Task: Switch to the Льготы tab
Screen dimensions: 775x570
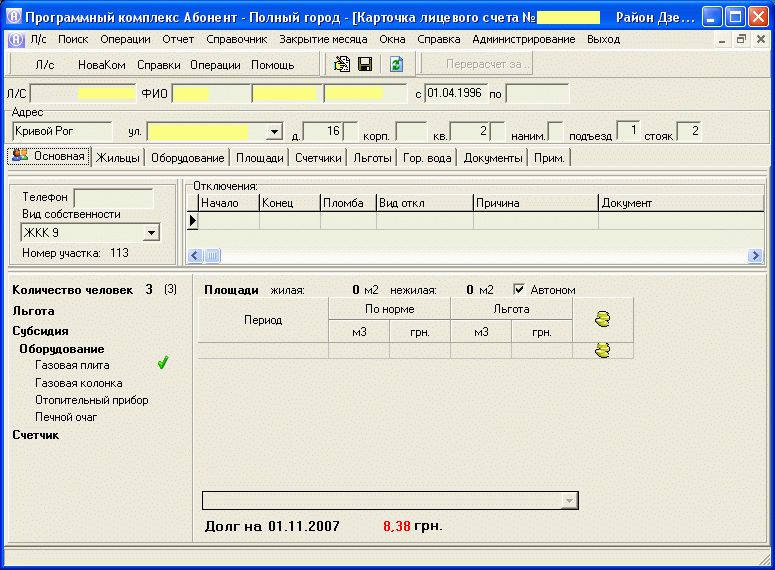Action: pos(372,158)
